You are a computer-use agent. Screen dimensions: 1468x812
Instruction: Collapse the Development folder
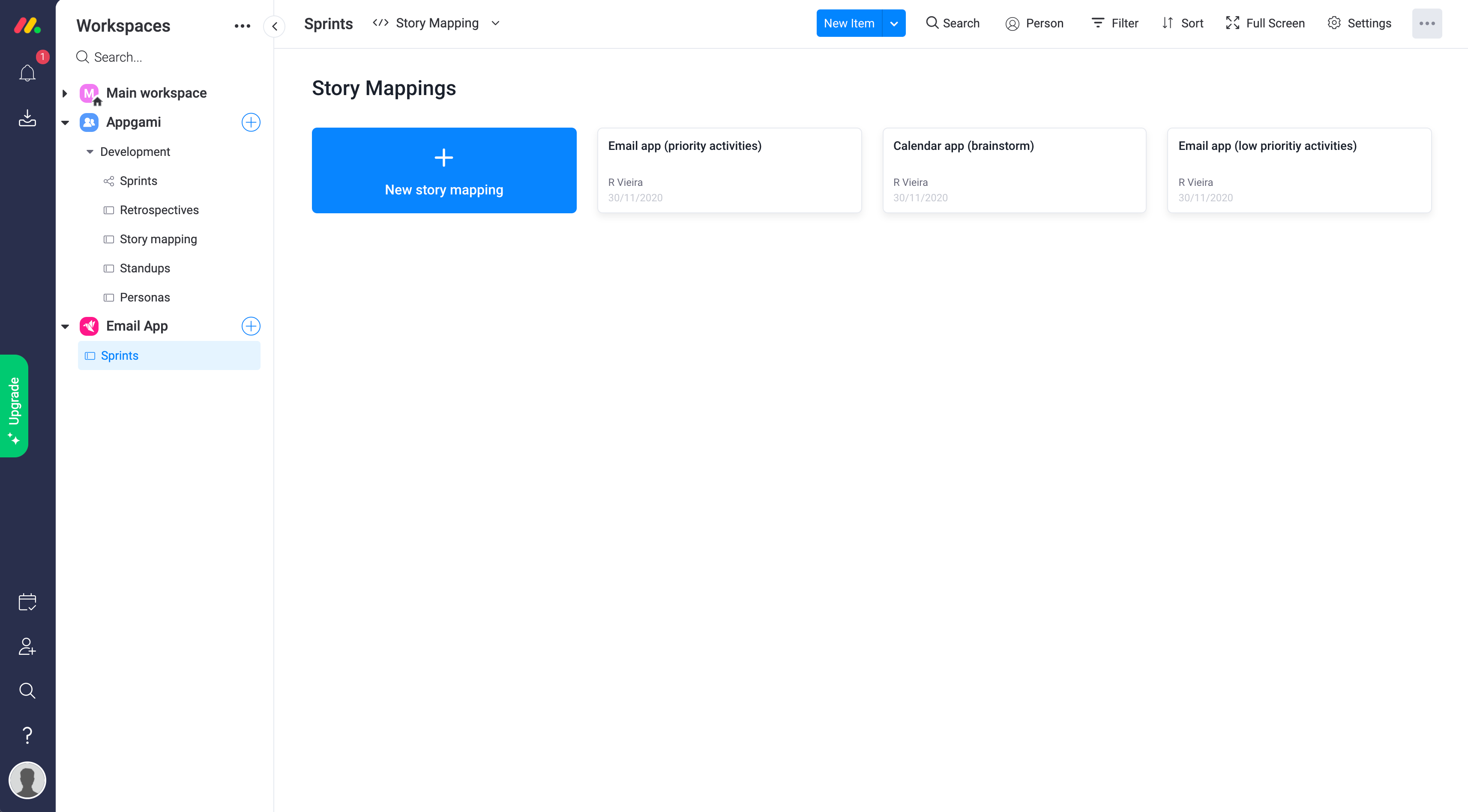90,152
